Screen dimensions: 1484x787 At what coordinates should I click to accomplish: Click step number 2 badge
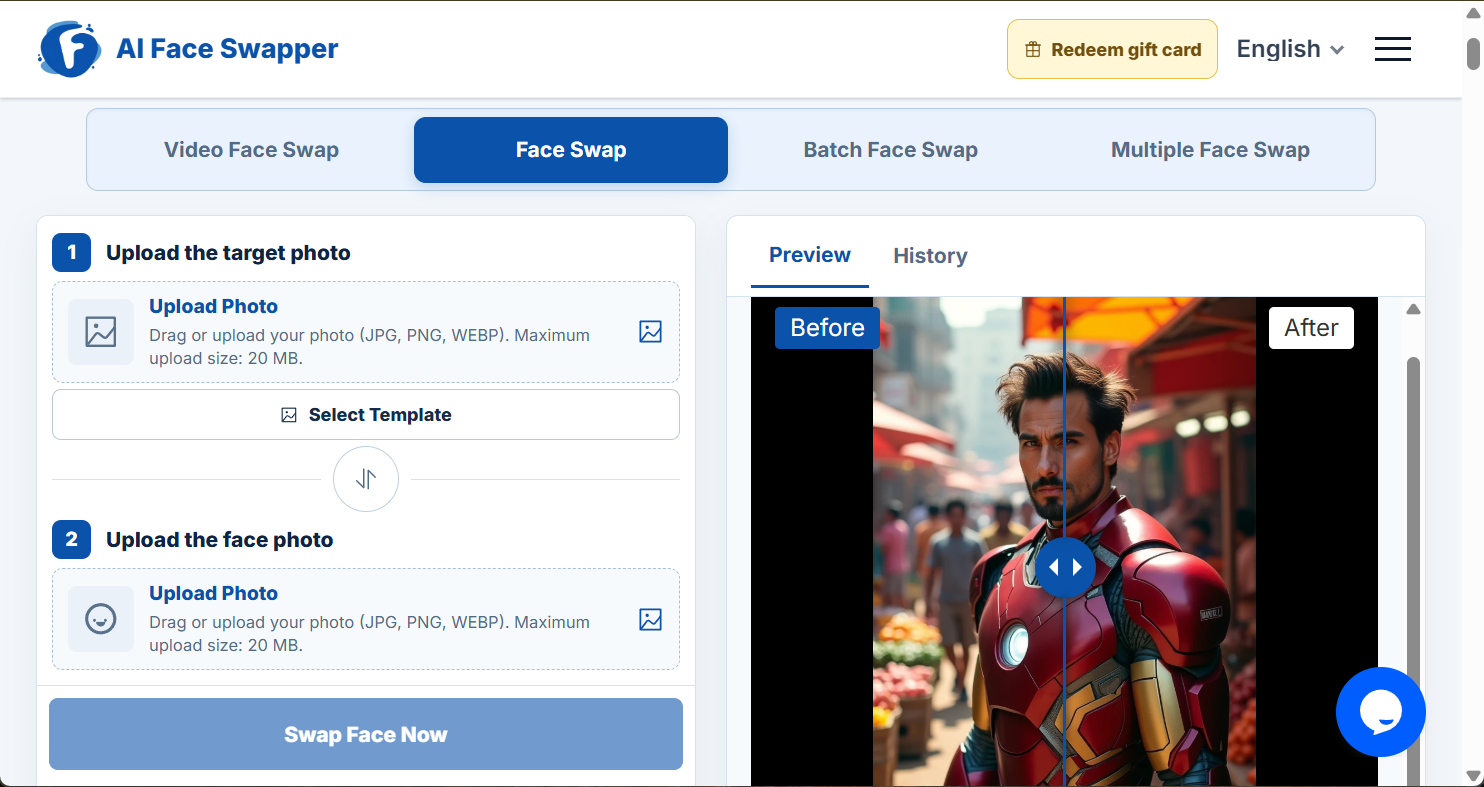pos(71,540)
